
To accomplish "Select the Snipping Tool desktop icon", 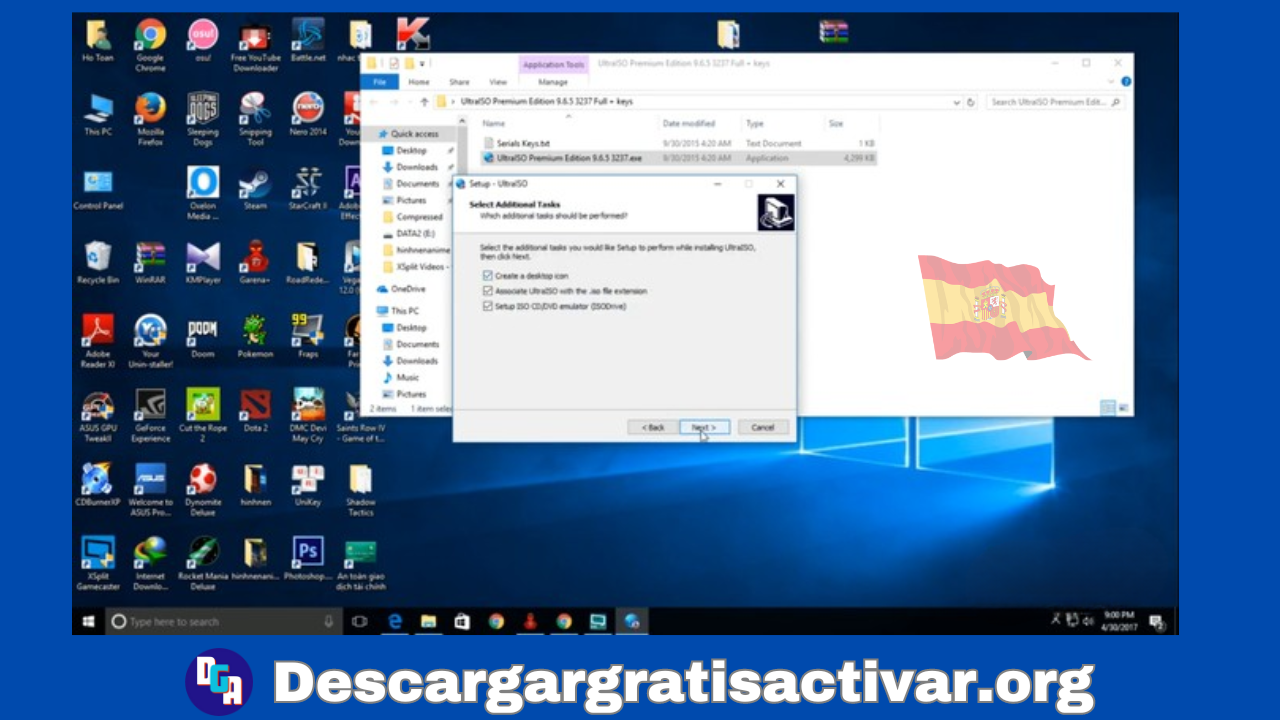I will point(255,119).
